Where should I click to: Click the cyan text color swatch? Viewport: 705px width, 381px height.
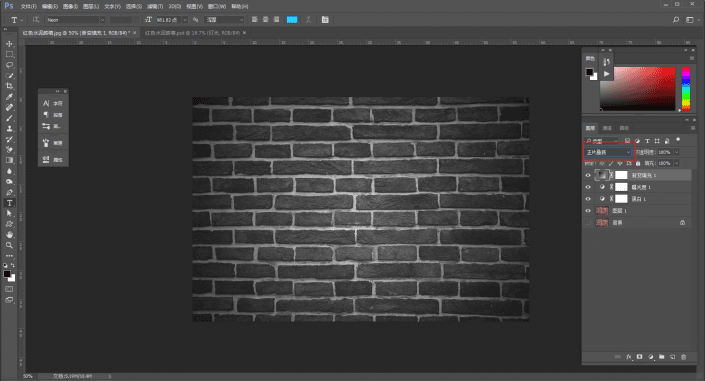[x=292, y=20]
